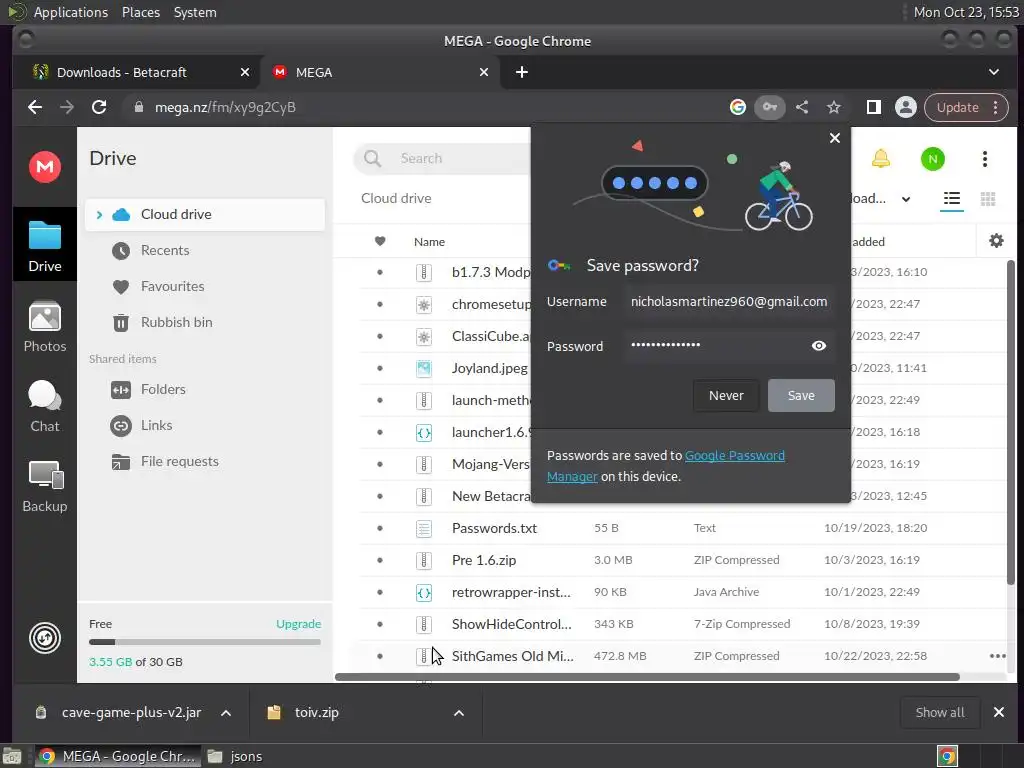This screenshot has height=768, width=1024.
Task: Edit the Password field in popup
Action: [x=729, y=345]
